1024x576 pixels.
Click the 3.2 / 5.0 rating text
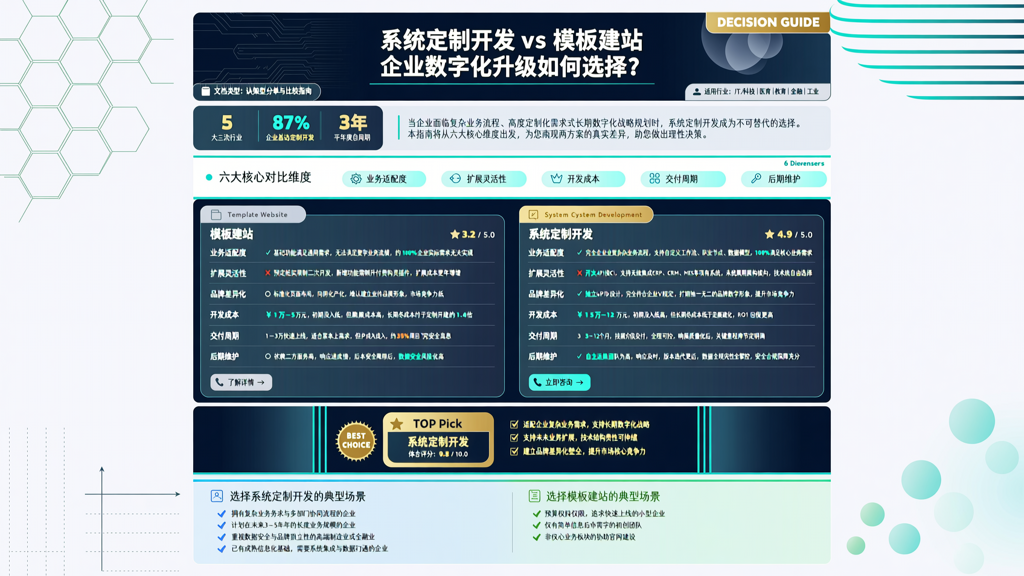coord(478,234)
